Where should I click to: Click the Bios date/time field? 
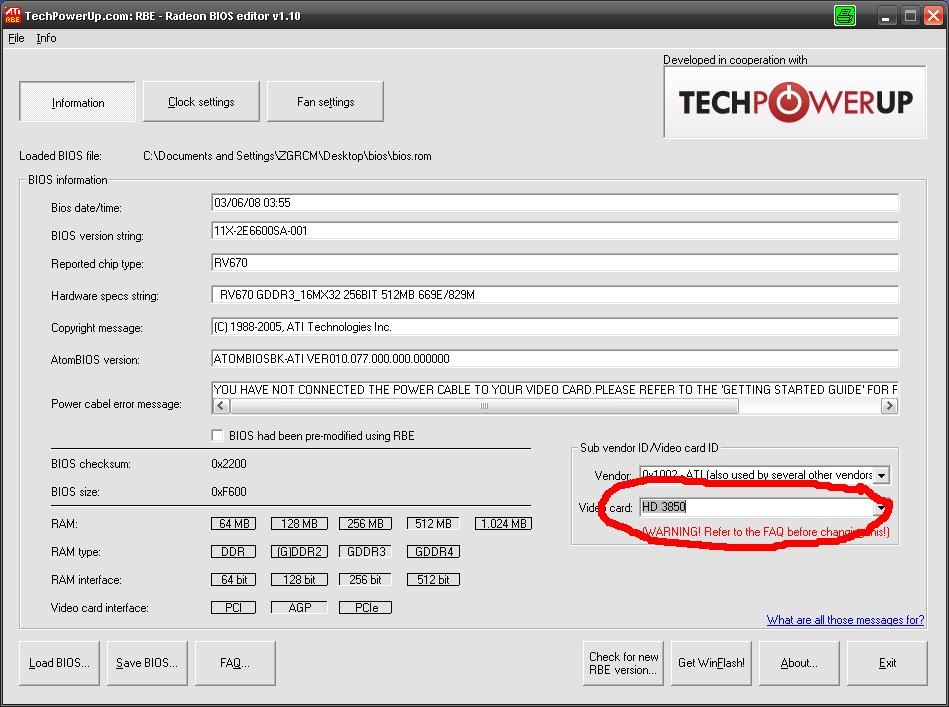[555, 203]
